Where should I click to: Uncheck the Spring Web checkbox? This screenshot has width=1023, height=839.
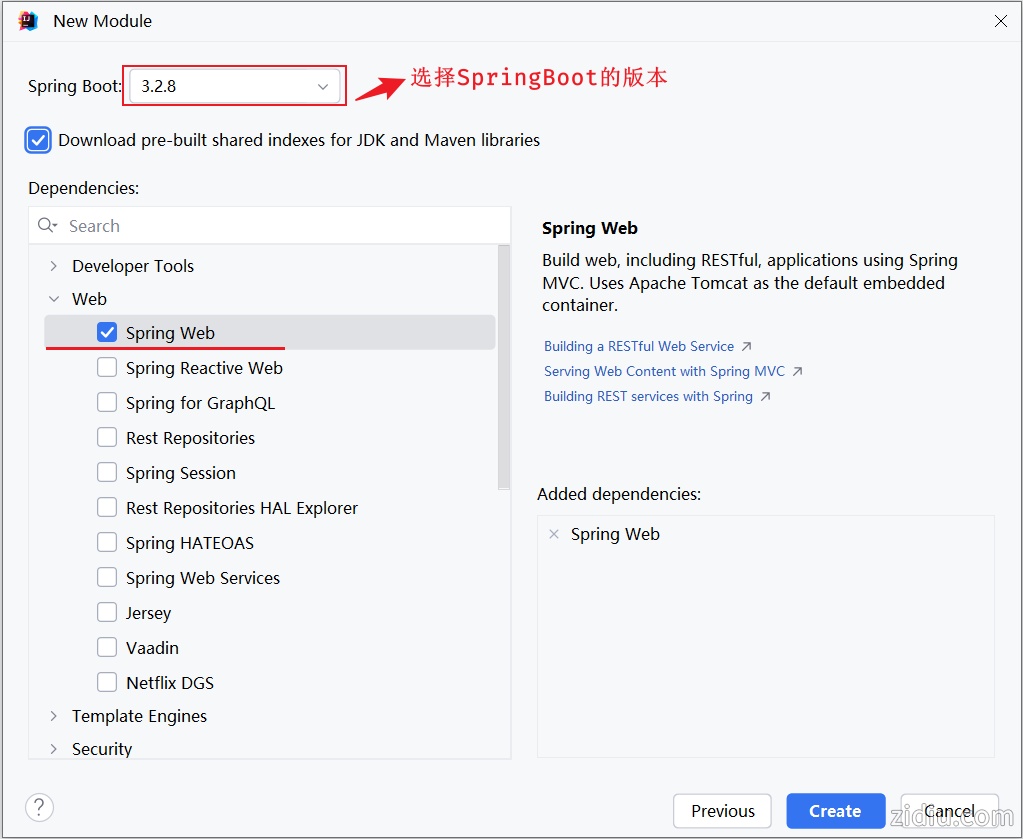pyautogui.click(x=107, y=333)
